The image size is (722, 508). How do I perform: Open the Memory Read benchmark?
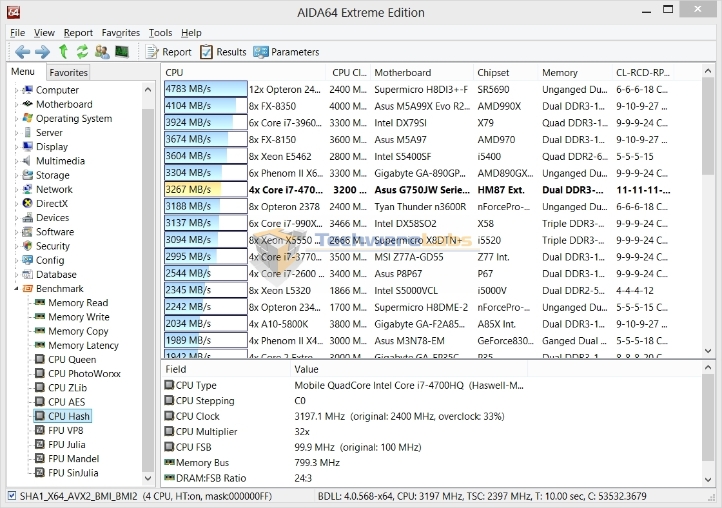pyautogui.click(x=78, y=303)
